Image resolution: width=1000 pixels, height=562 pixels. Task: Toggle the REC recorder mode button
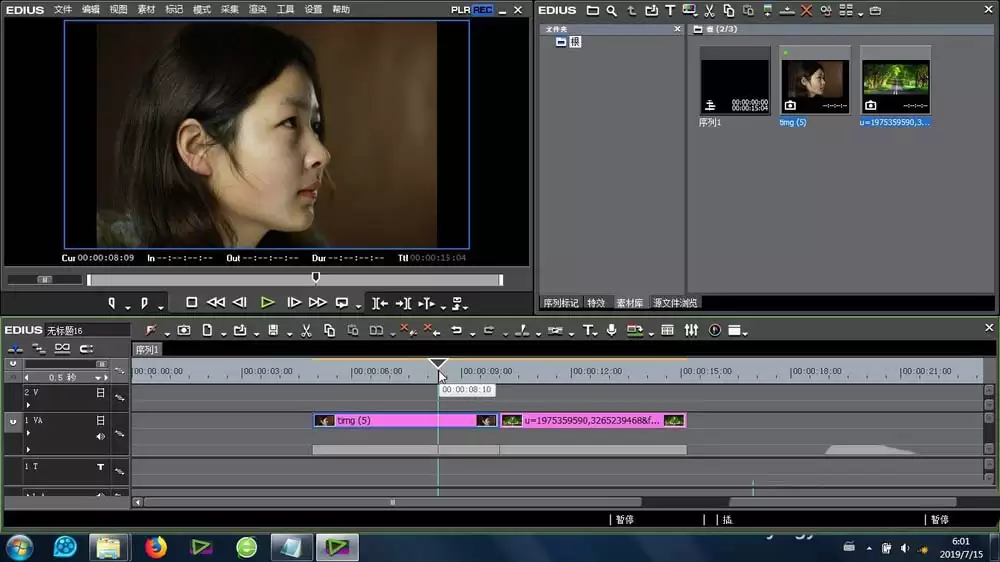[483, 10]
